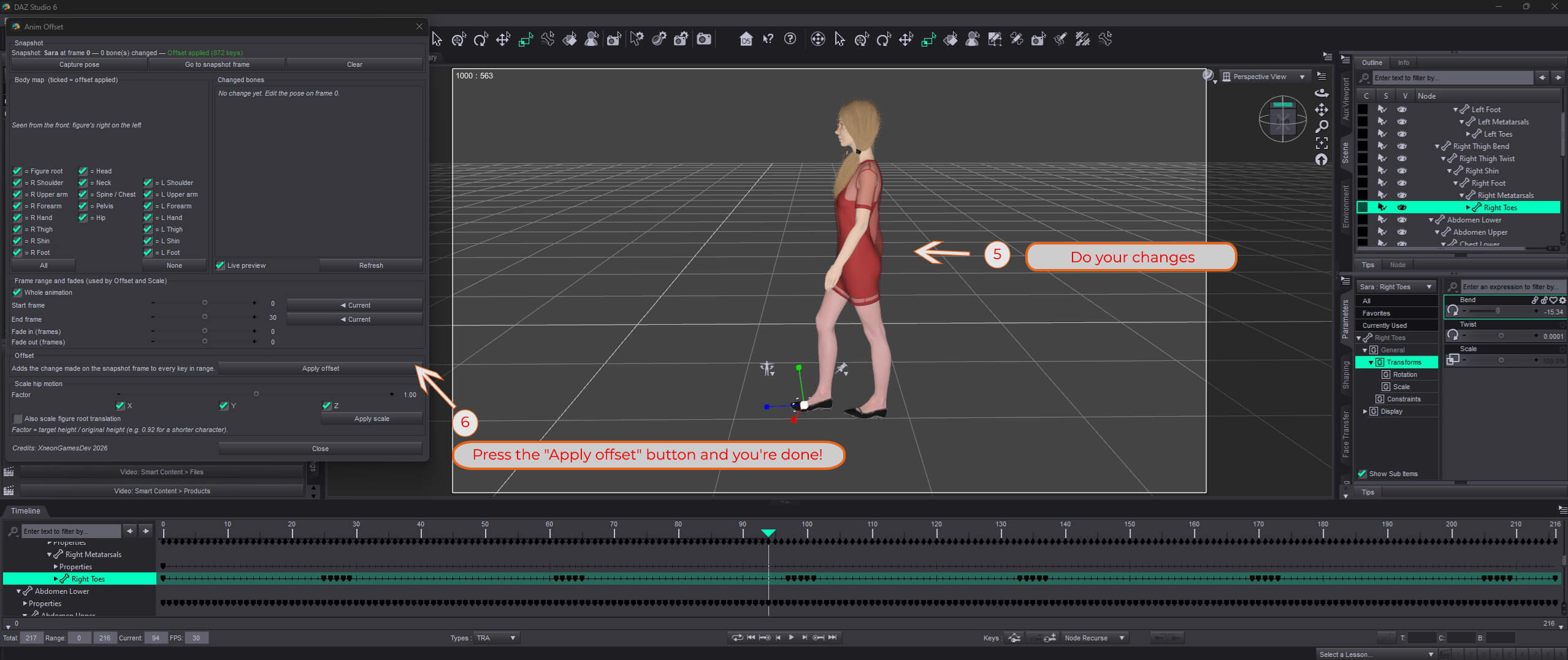Uncheck the Live preview checkbox
This screenshot has width=1568, height=660.
point(220,265)
